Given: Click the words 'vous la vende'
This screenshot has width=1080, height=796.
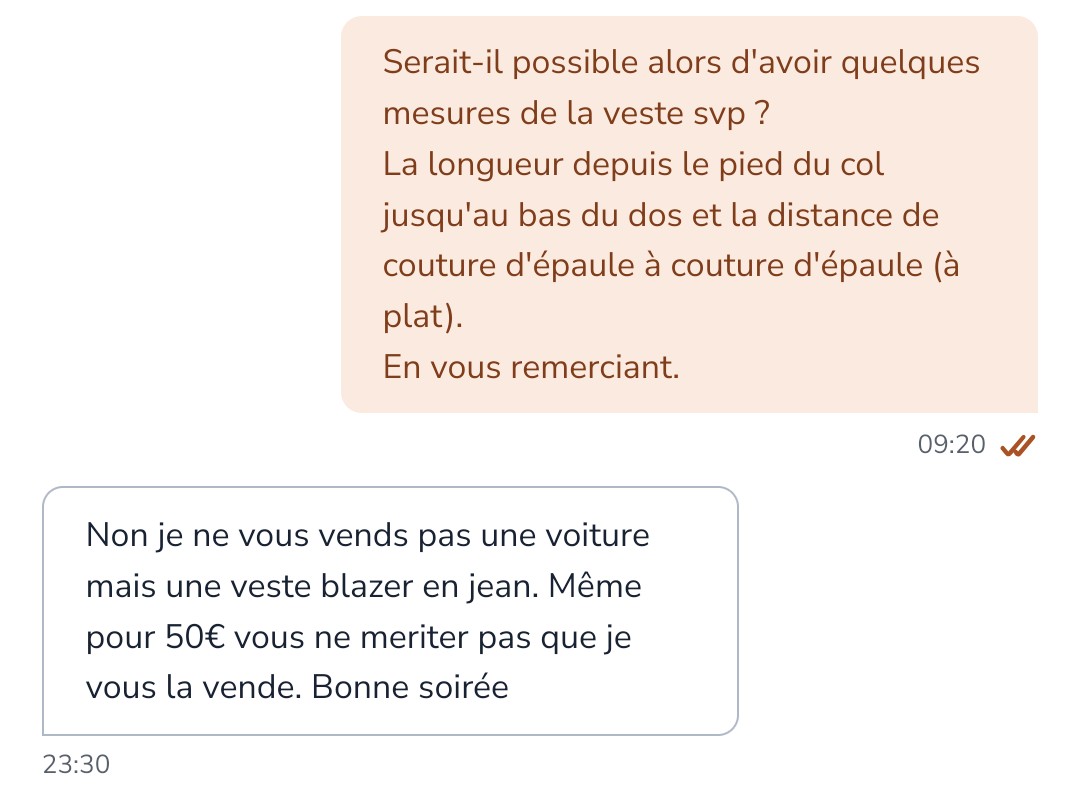Looking at the screenshot, I should point(188,688).
